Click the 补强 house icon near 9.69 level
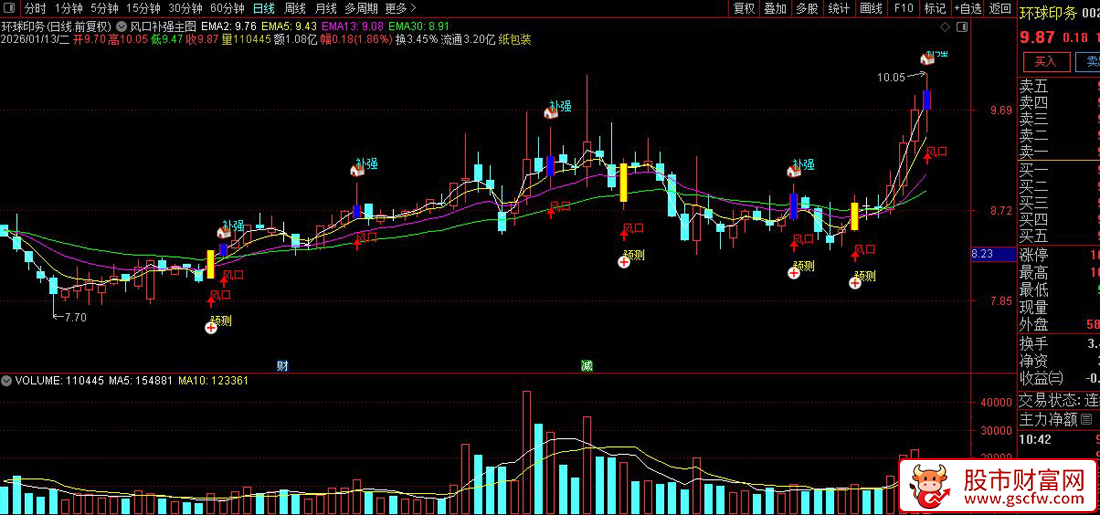 [x=551, y=112]
